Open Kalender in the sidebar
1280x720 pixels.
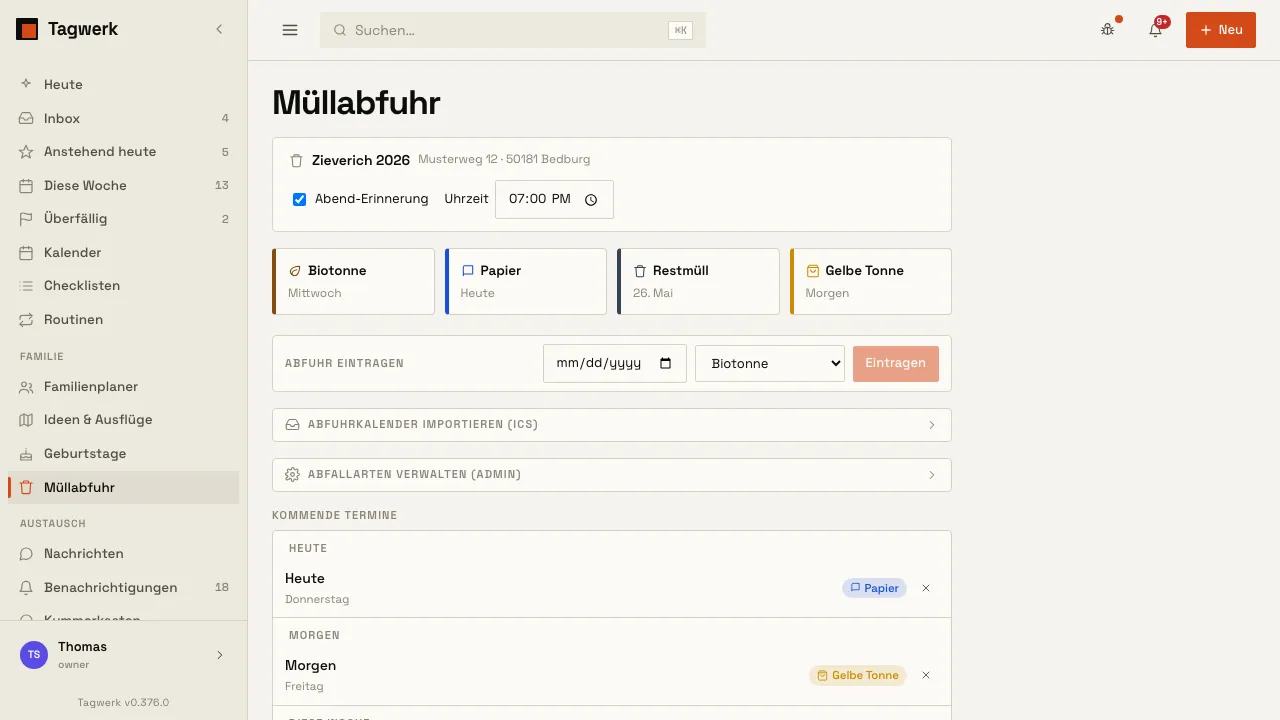(x=124, y=252)
